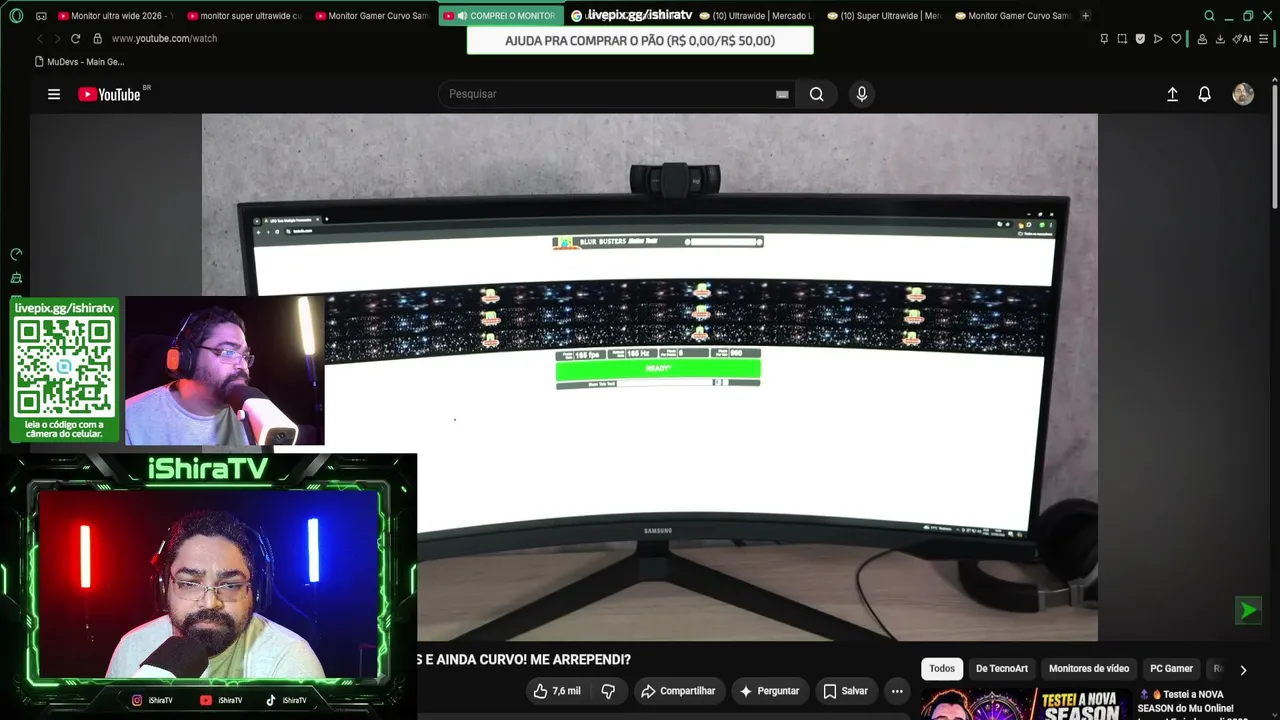
Task: Switch to 'Monitor ultra wide 2026' tab
Action: (115, 16)
